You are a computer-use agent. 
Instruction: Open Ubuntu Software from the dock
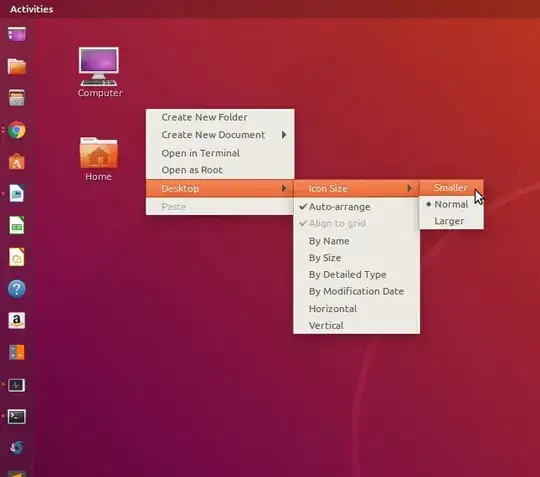(17, 162)
